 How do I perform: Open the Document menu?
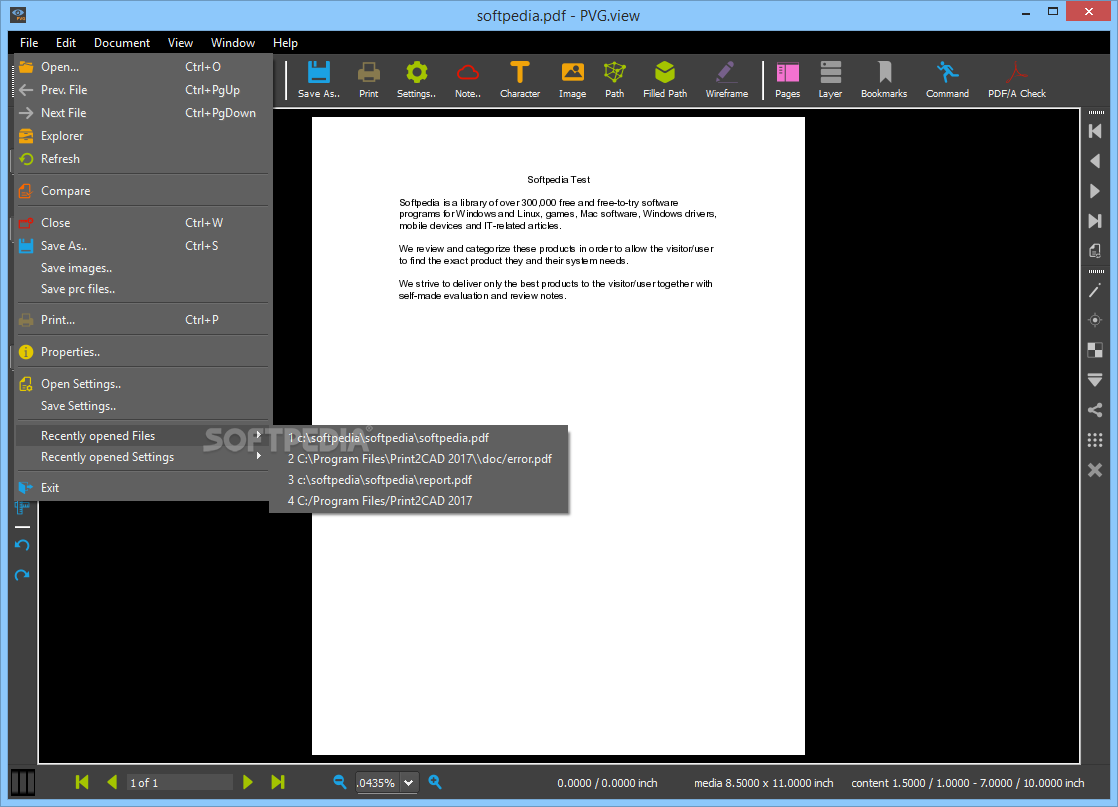[x=122, y=43]
